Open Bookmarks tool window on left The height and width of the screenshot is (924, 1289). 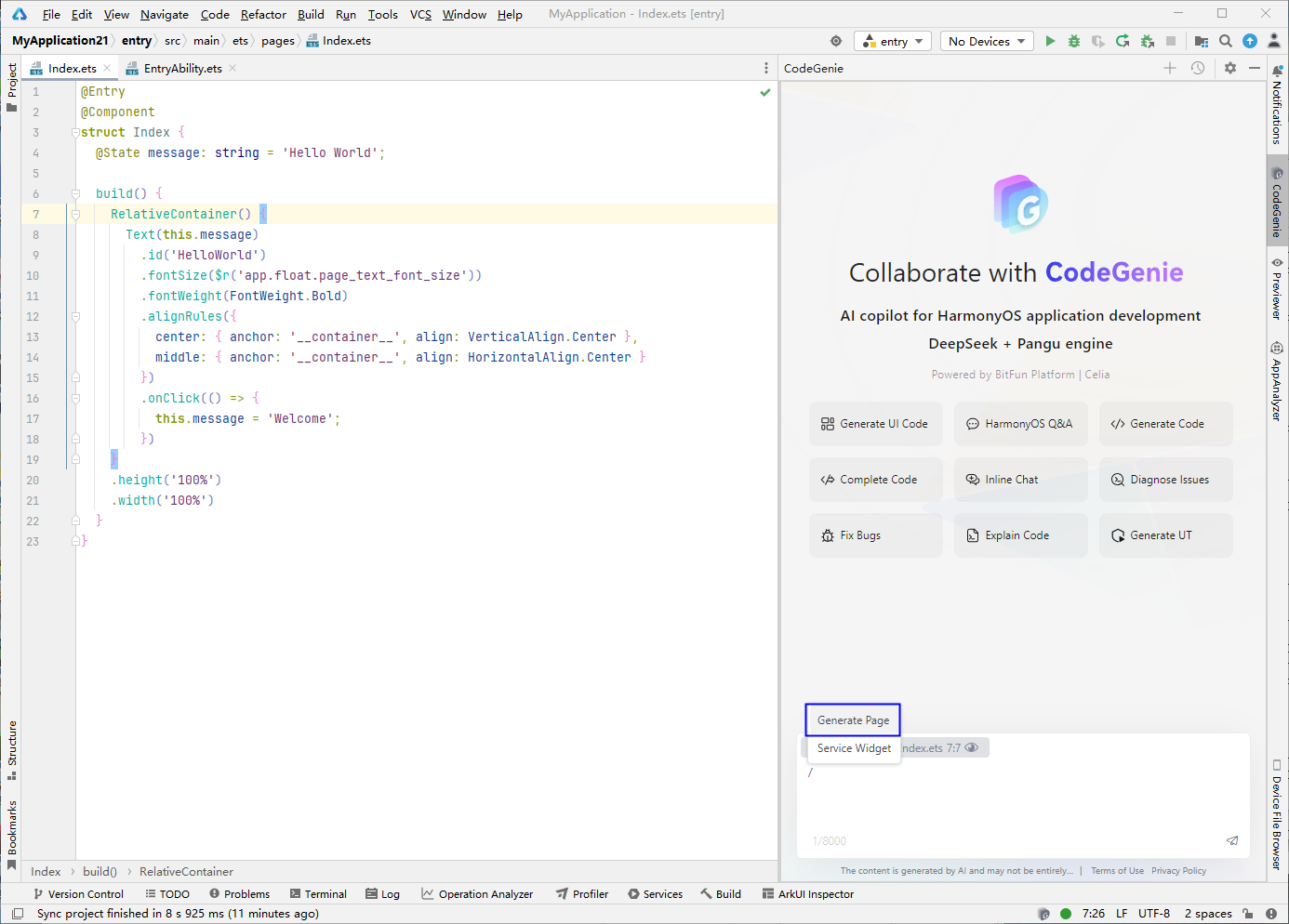coord(11,834)
